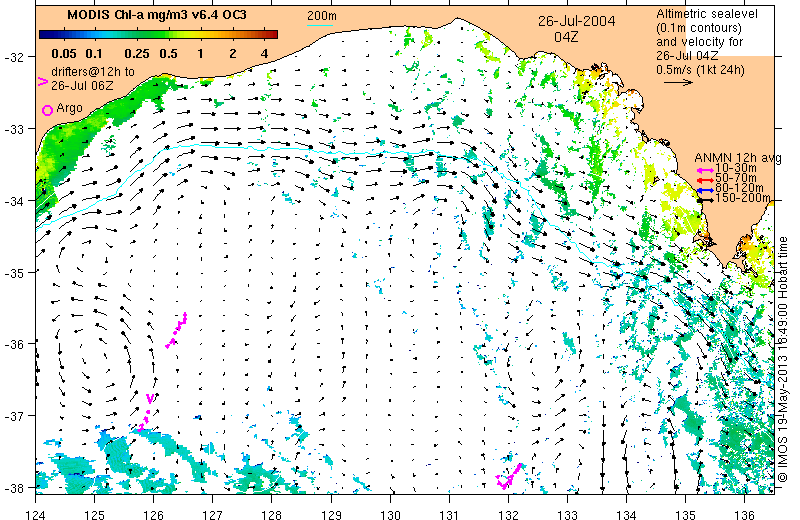
Task: Click the chlorophyll color scale bar
Action: click(x=158, y=35)
